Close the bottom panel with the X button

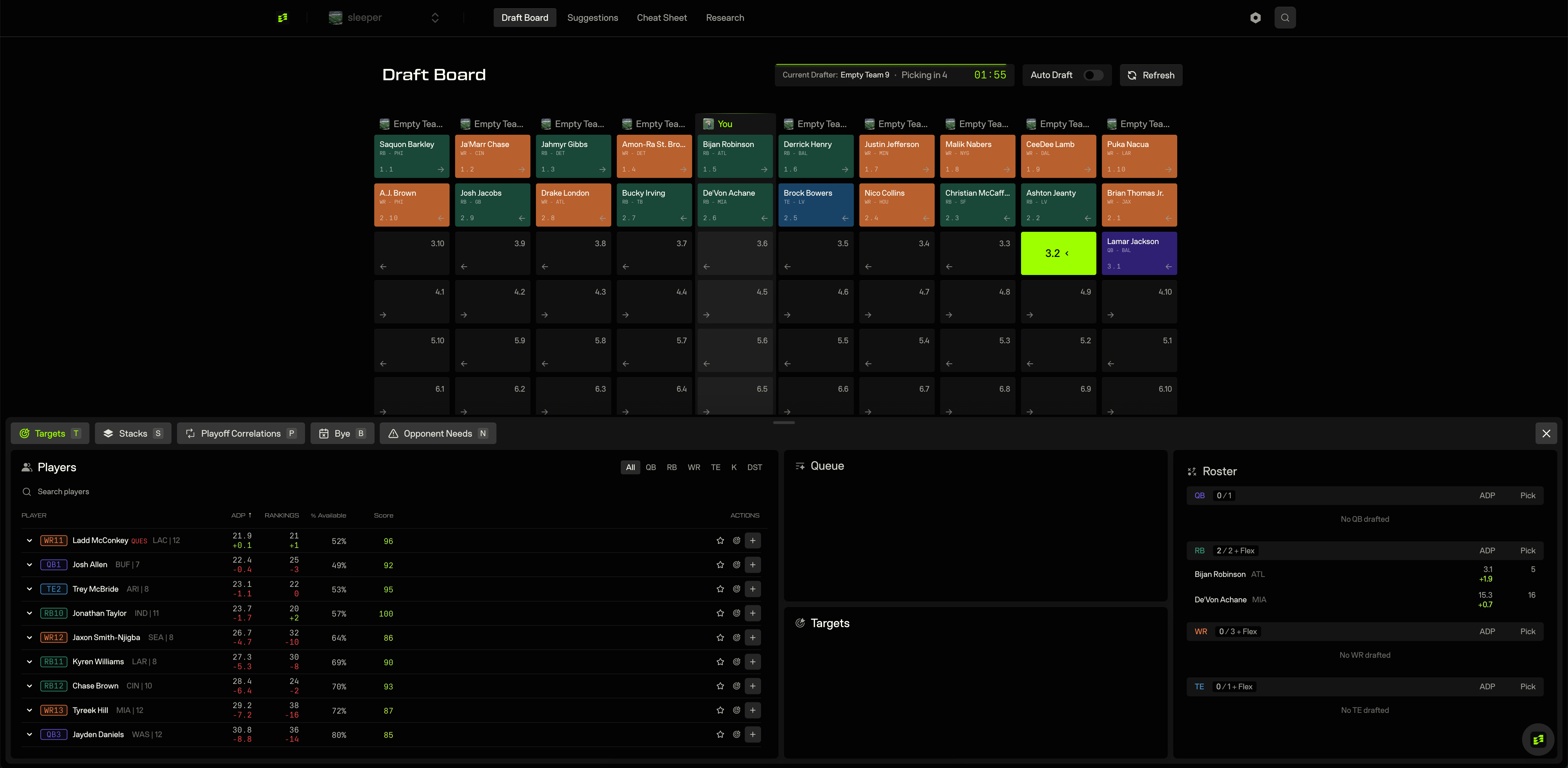[1546, 433]
